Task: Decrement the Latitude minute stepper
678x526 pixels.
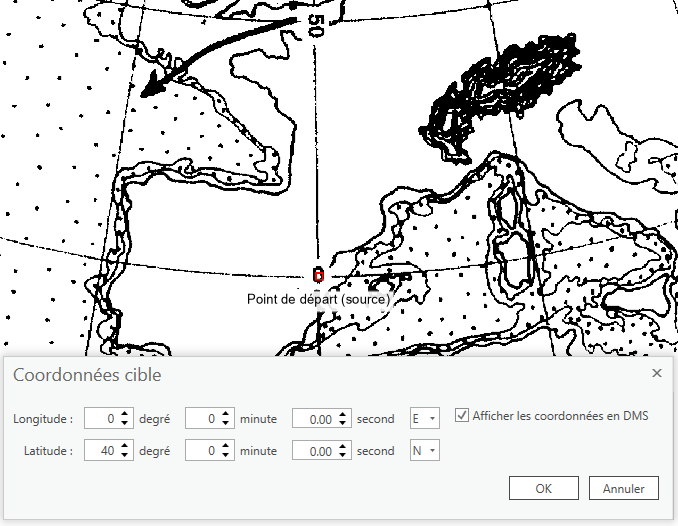Action: click(226, 456)
